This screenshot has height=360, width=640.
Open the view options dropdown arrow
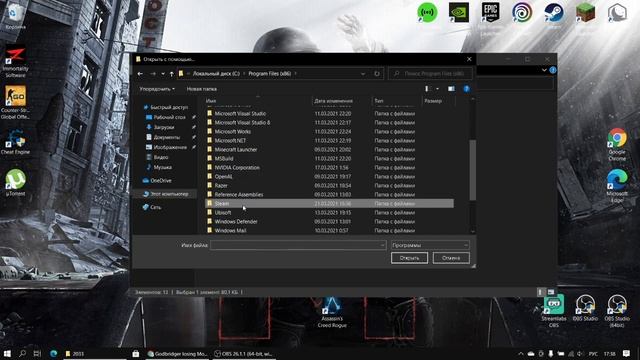[437, 89]
